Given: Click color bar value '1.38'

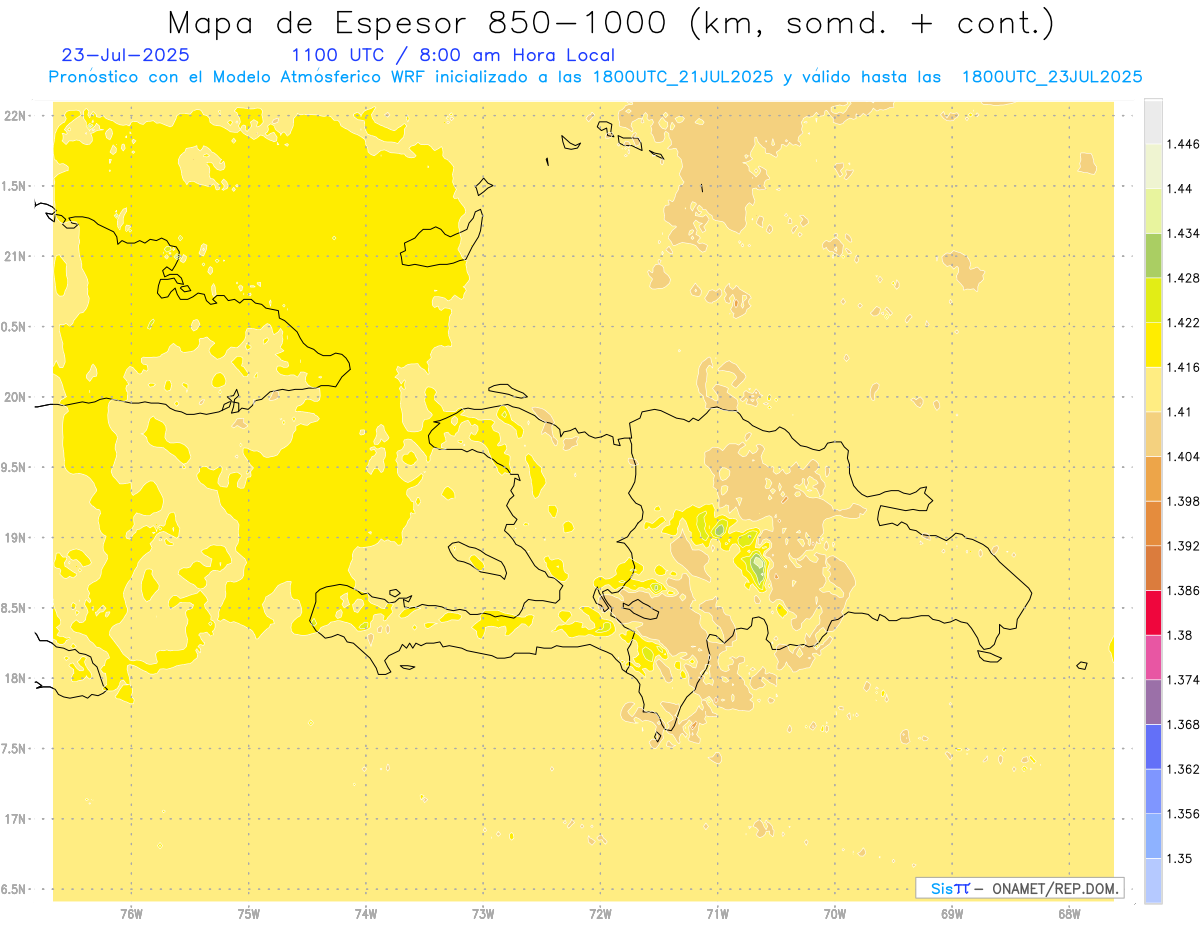Looking at the screenshot, I should pyautogui.click(x=1179, y=635).
